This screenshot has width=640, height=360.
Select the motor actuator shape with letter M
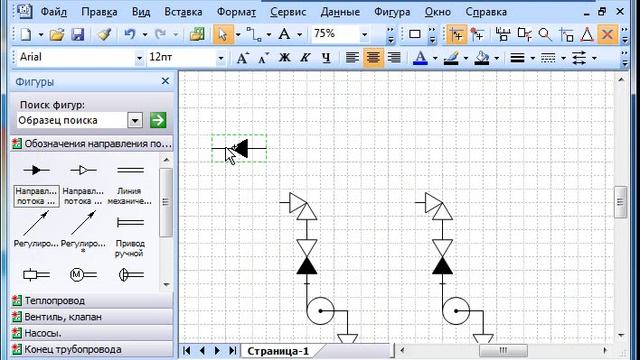[x=83, y=275]
